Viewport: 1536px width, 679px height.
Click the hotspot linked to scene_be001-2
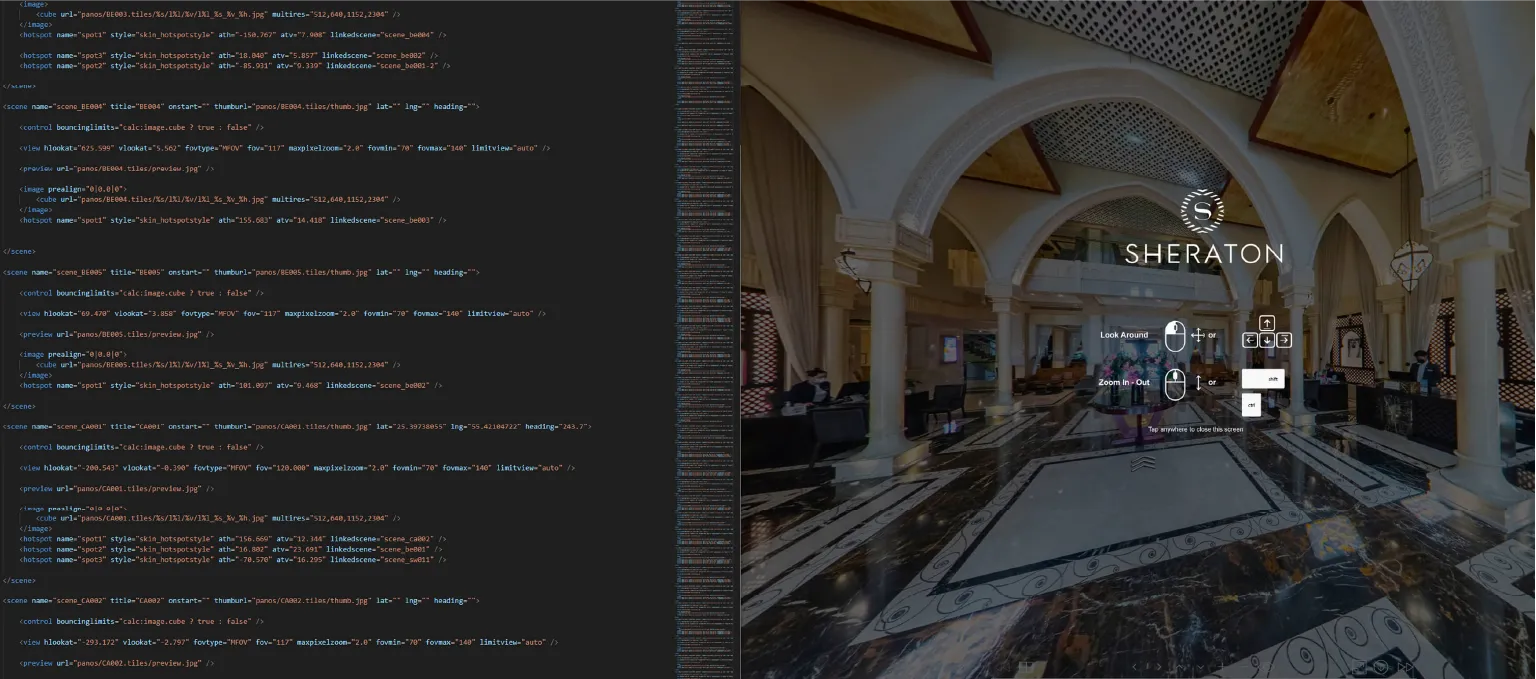[x=235, y=66]
